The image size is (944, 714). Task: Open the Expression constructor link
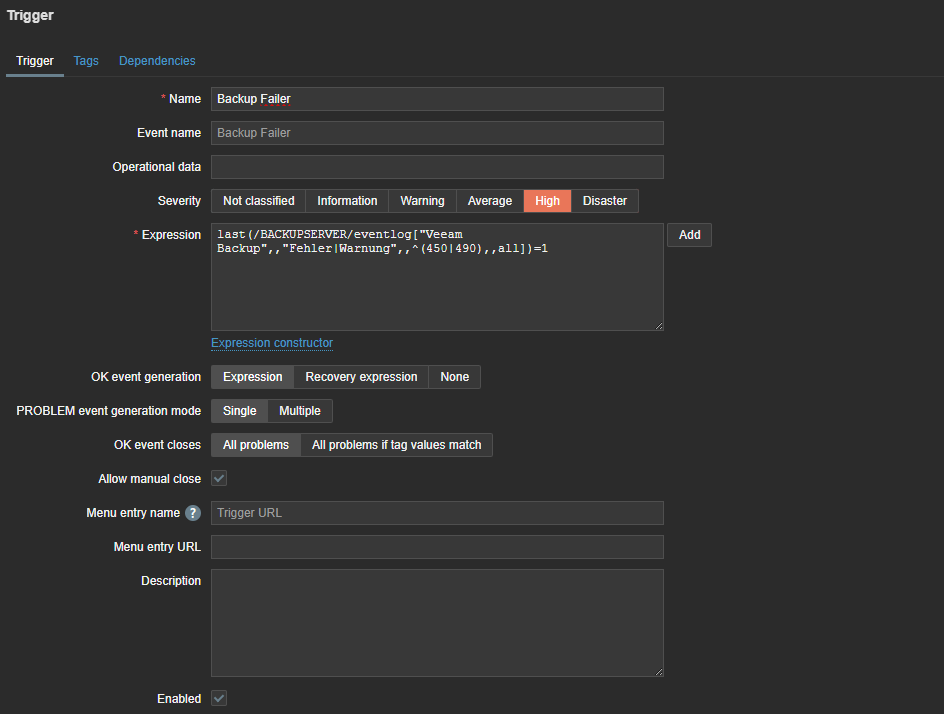(272, 343)
